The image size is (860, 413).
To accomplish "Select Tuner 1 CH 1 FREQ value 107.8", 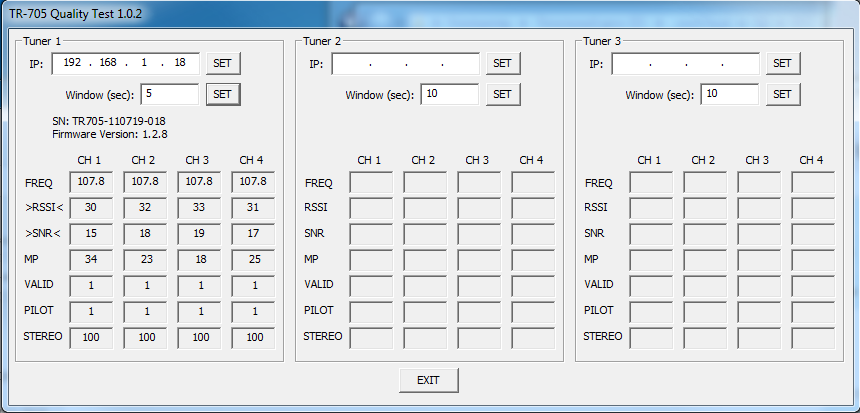I will click(x=91, y=182).
